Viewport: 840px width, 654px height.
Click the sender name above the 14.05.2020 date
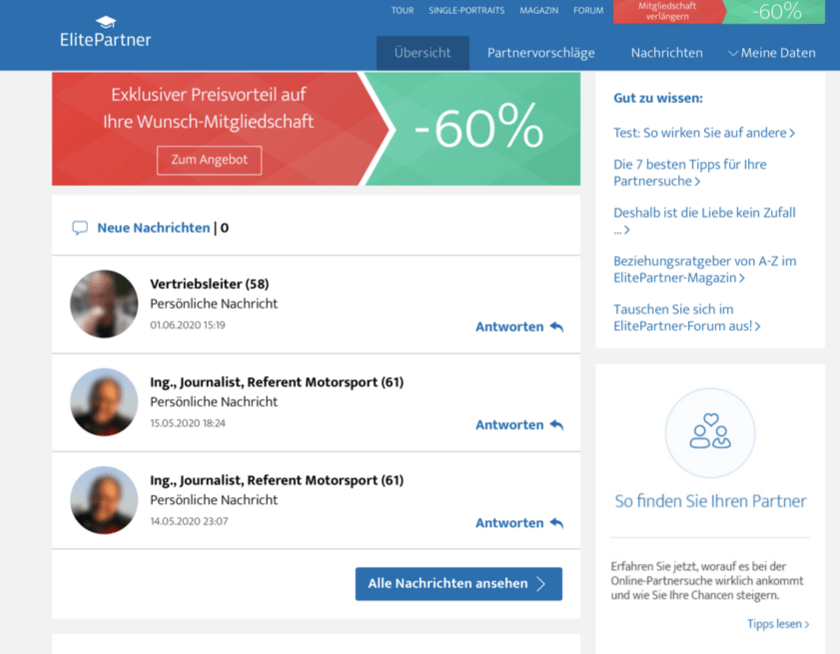click(277, 480)
